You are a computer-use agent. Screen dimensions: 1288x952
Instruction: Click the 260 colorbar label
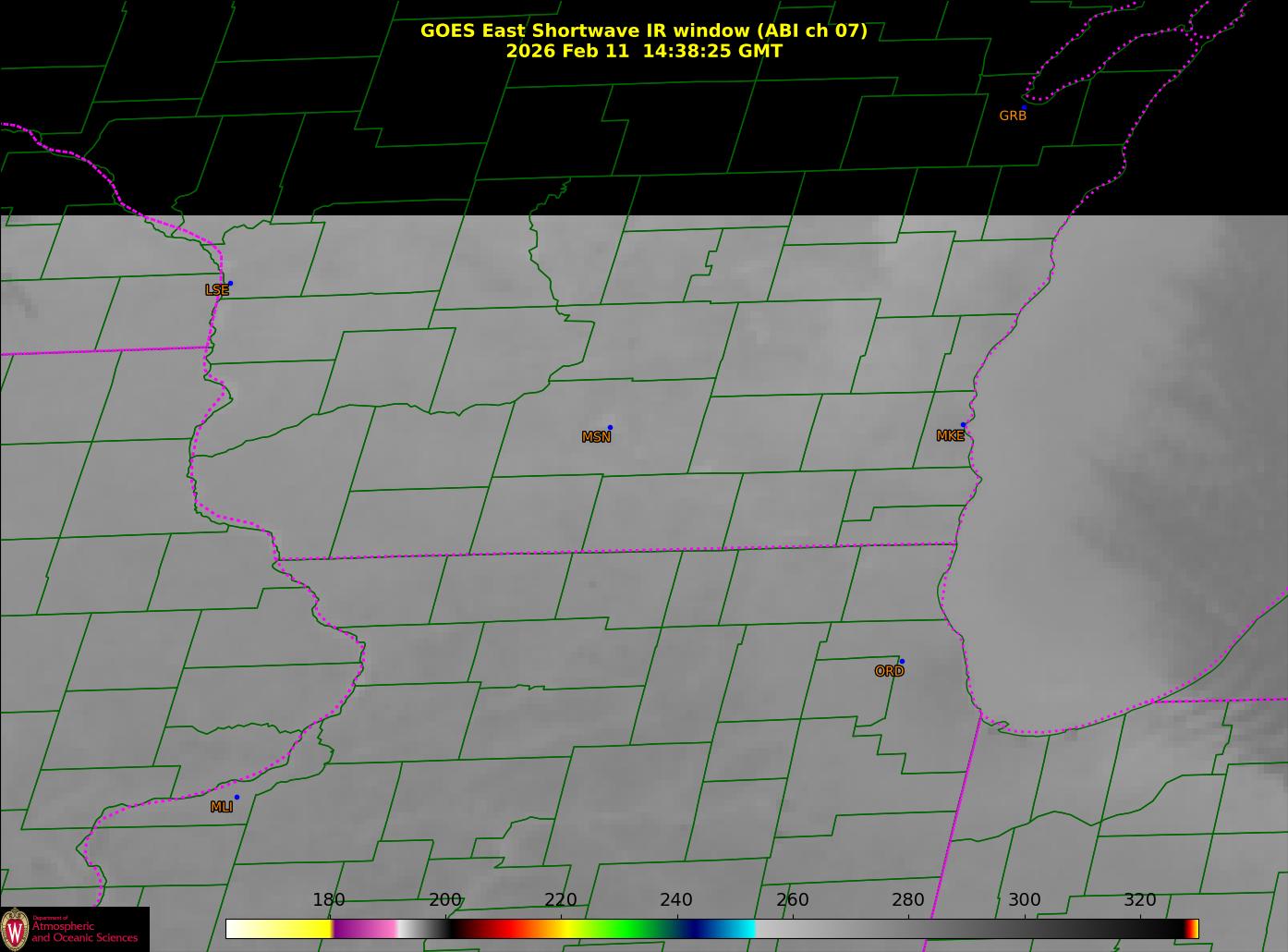click(792, 899)
